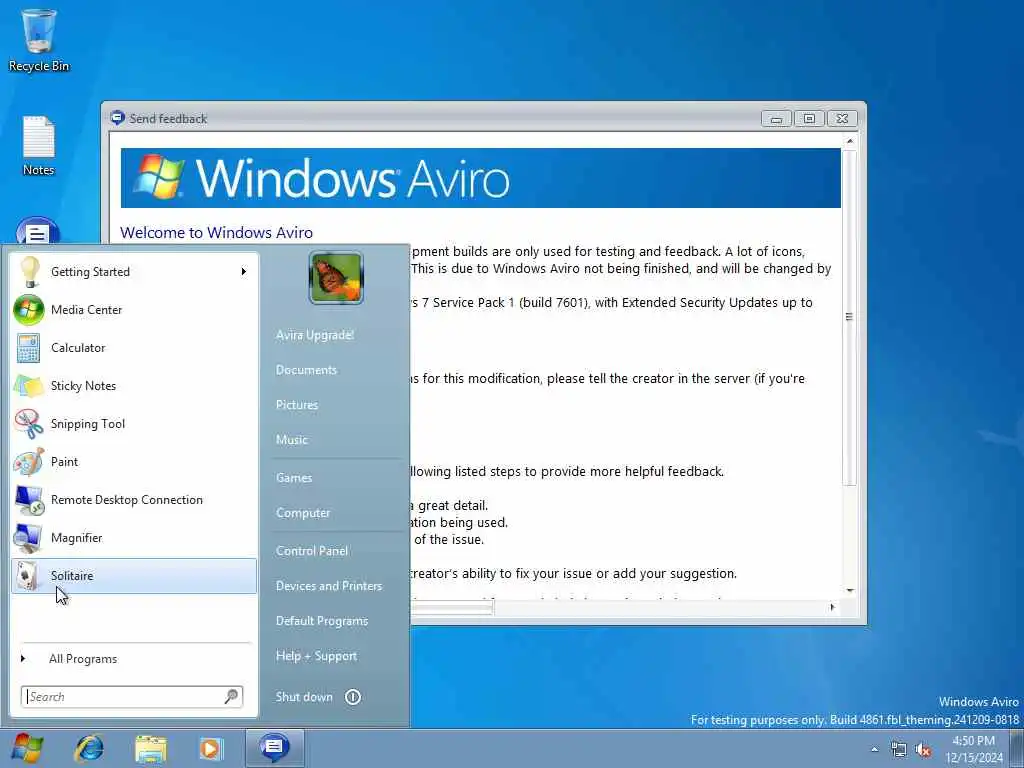This screenshot has height=768, width=1024.
Task: Open the Recycle Bin desktop icon
Action: (39, 39)
